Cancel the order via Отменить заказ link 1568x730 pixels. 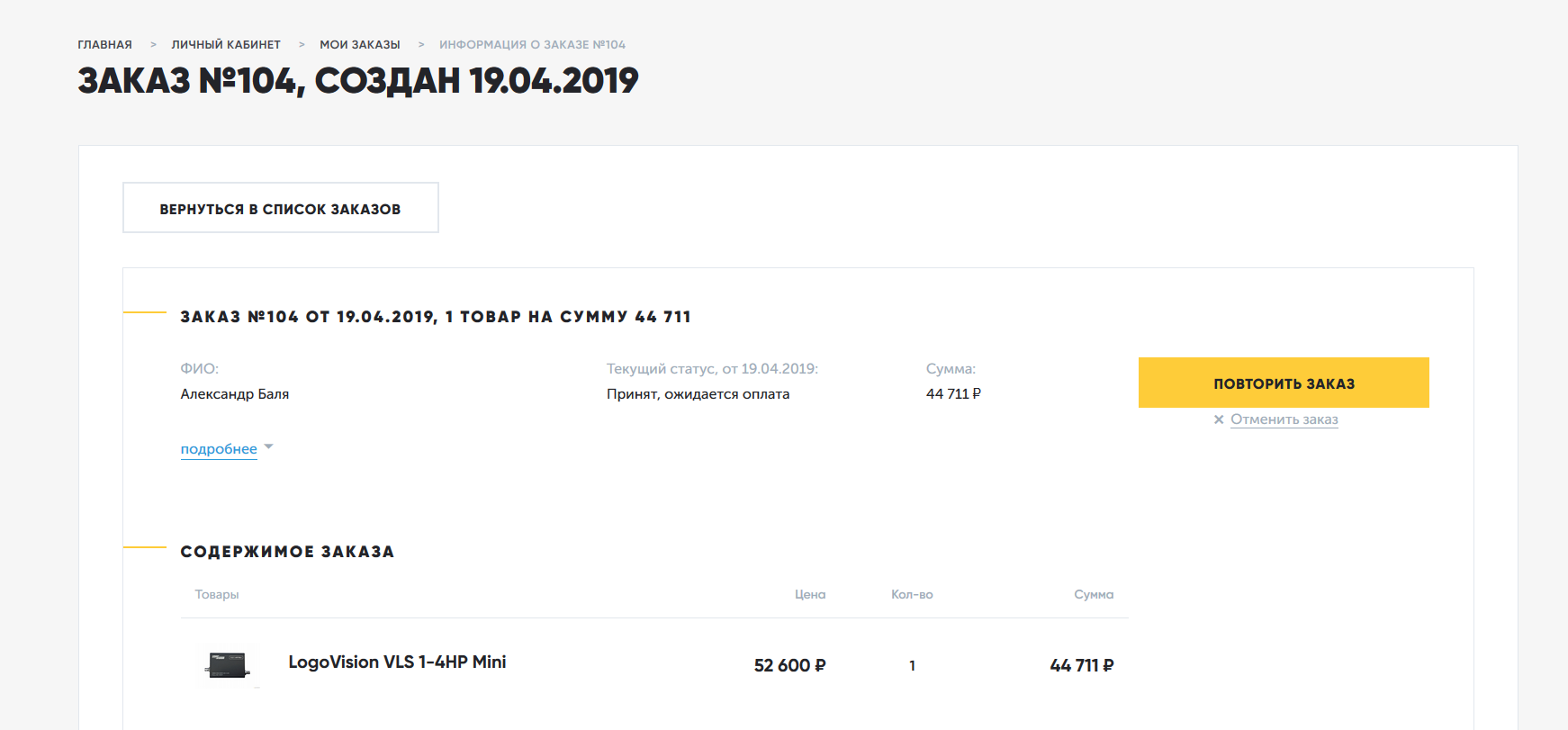pyautogui.click(x=1284, y=419)
